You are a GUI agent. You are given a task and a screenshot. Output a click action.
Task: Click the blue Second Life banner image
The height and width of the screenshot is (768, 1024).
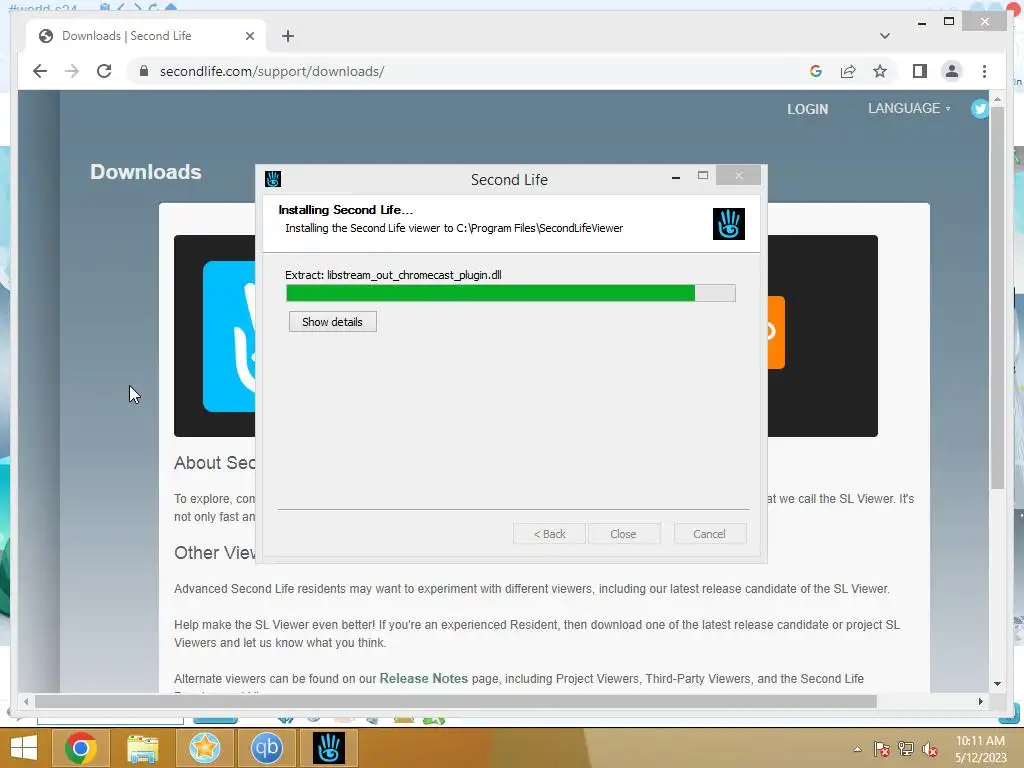coord(229,336)
